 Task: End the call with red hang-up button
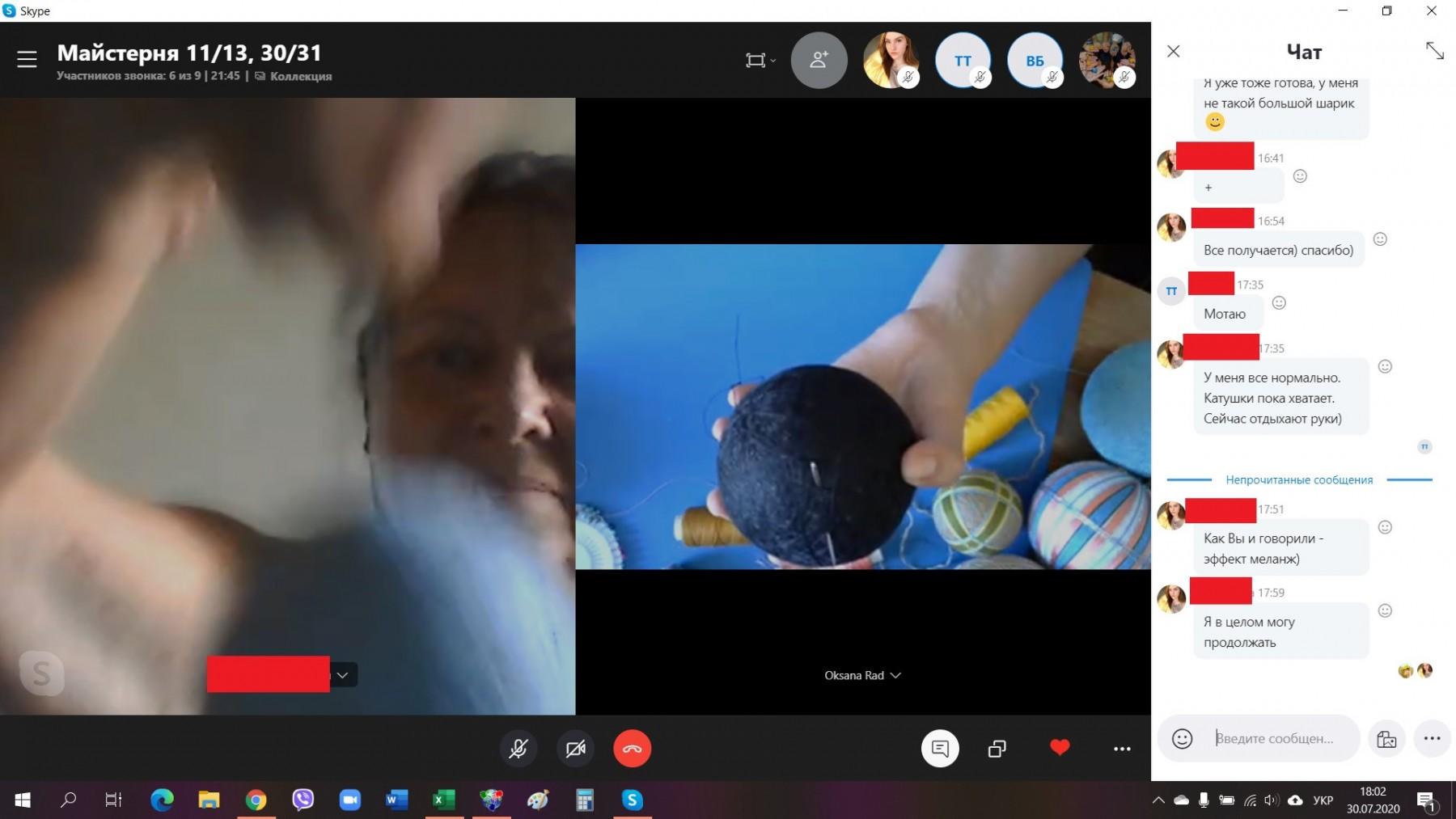point(632,749)
